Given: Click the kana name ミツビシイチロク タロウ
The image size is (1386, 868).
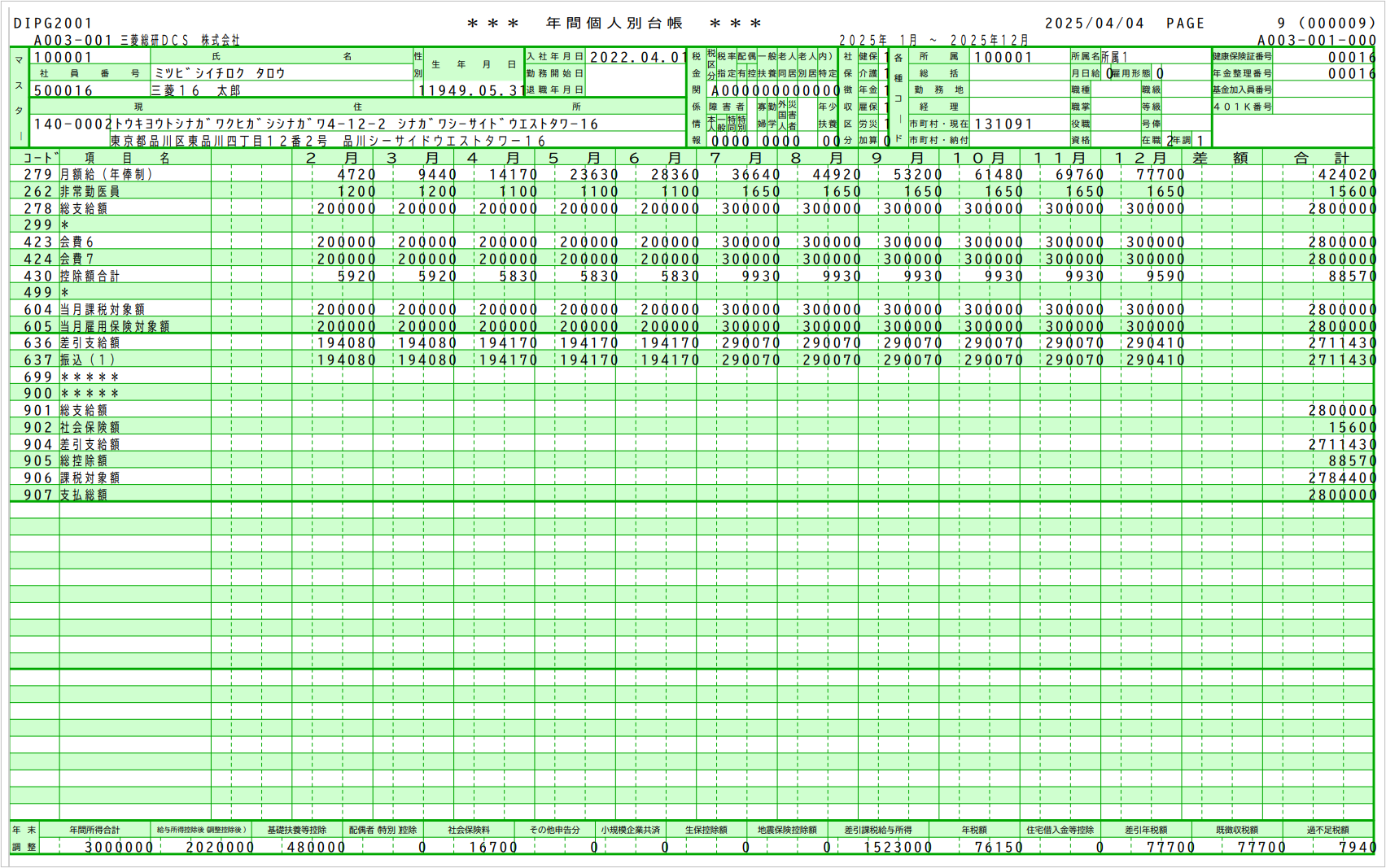Looking at the screenshot, I should tap(220, 73).
